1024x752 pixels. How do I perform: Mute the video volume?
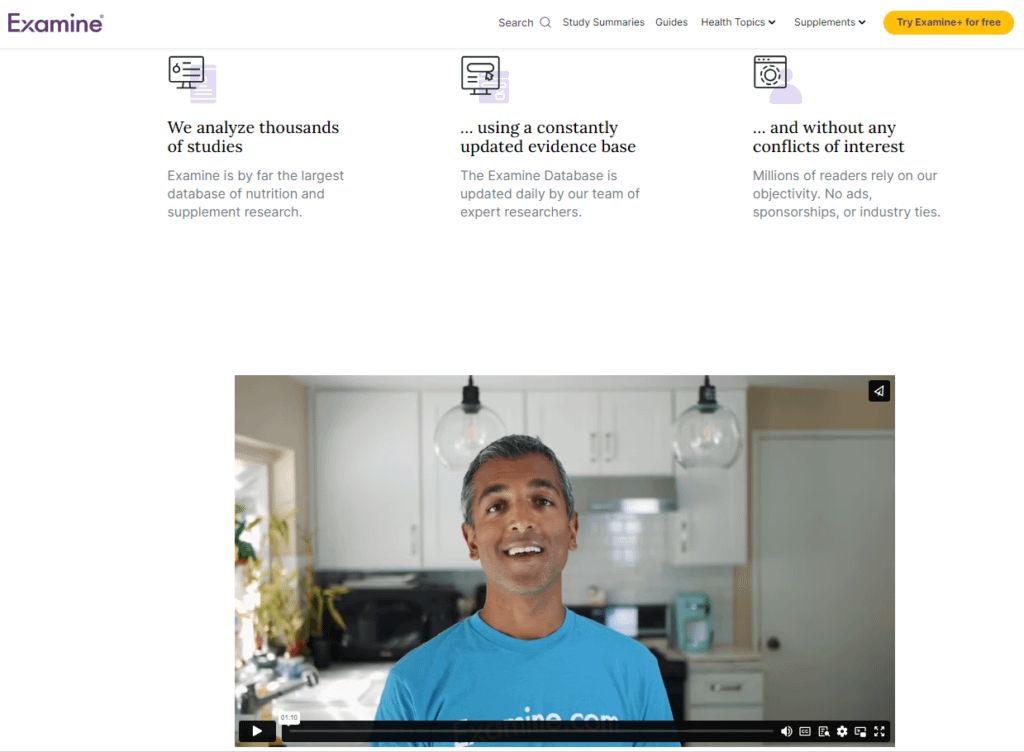(786, 731)
